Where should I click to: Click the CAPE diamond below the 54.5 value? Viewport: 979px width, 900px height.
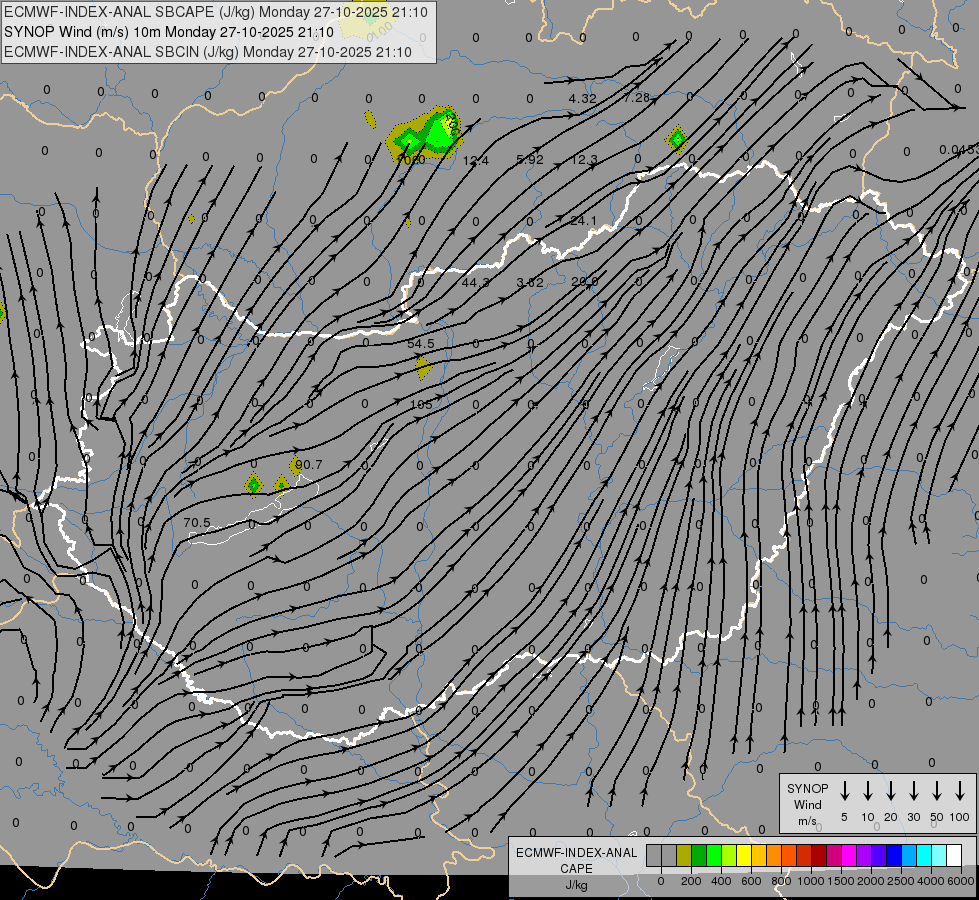[423, 367]
